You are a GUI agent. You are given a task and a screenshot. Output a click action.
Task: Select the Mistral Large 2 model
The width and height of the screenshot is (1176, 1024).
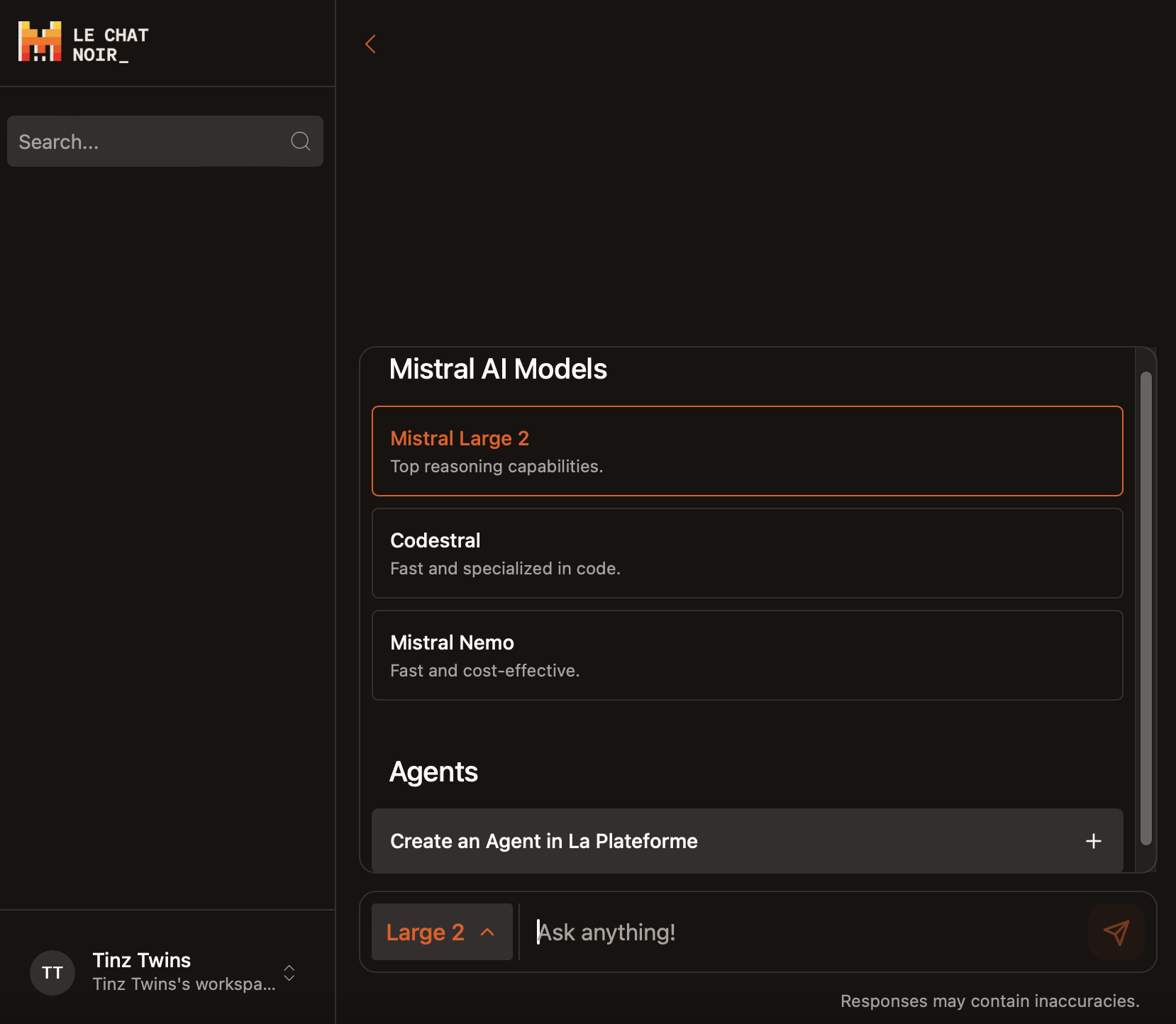click(x=748, y=451)
